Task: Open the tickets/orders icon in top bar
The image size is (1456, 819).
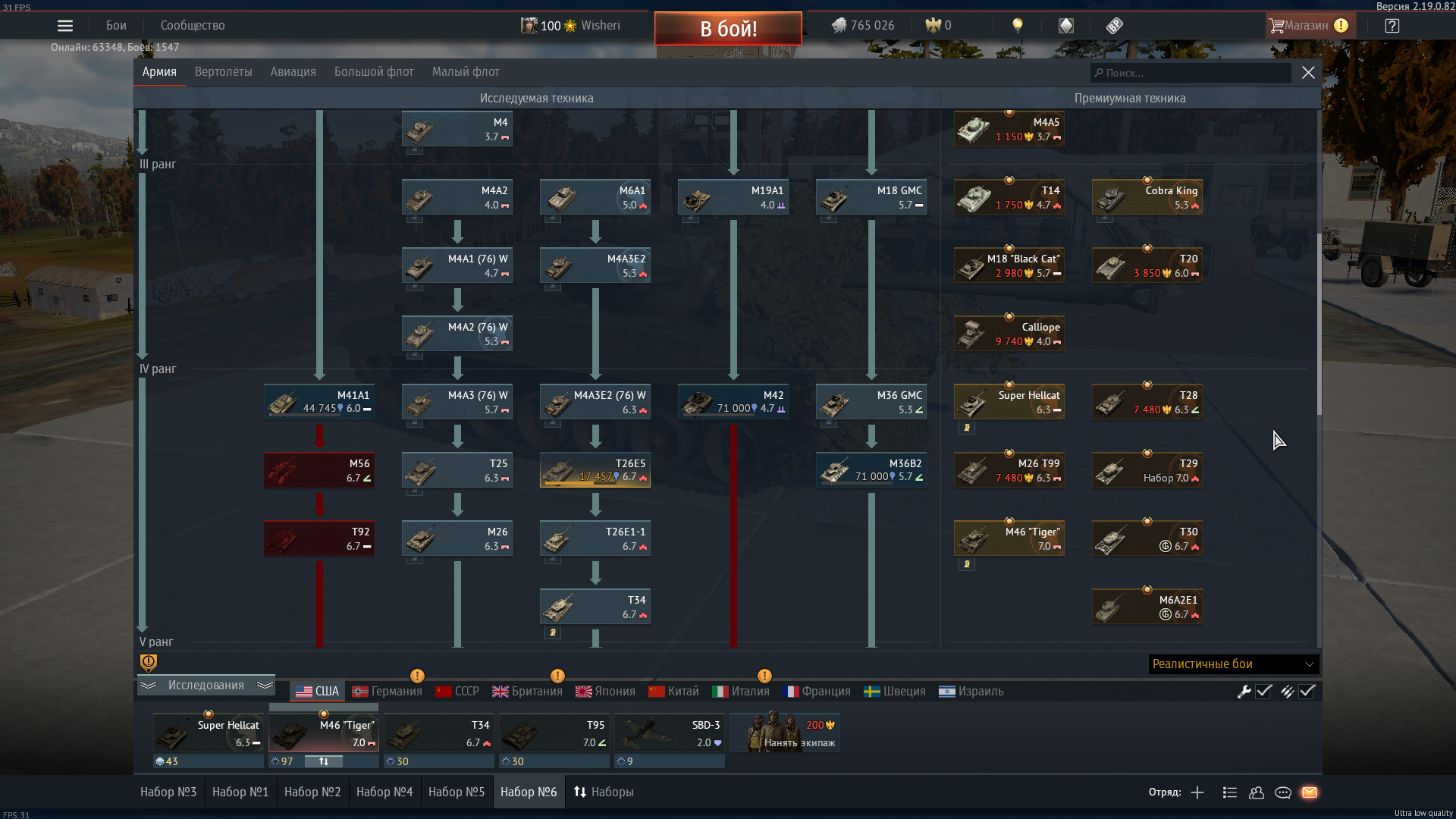Action: [x=1114, y=26]
